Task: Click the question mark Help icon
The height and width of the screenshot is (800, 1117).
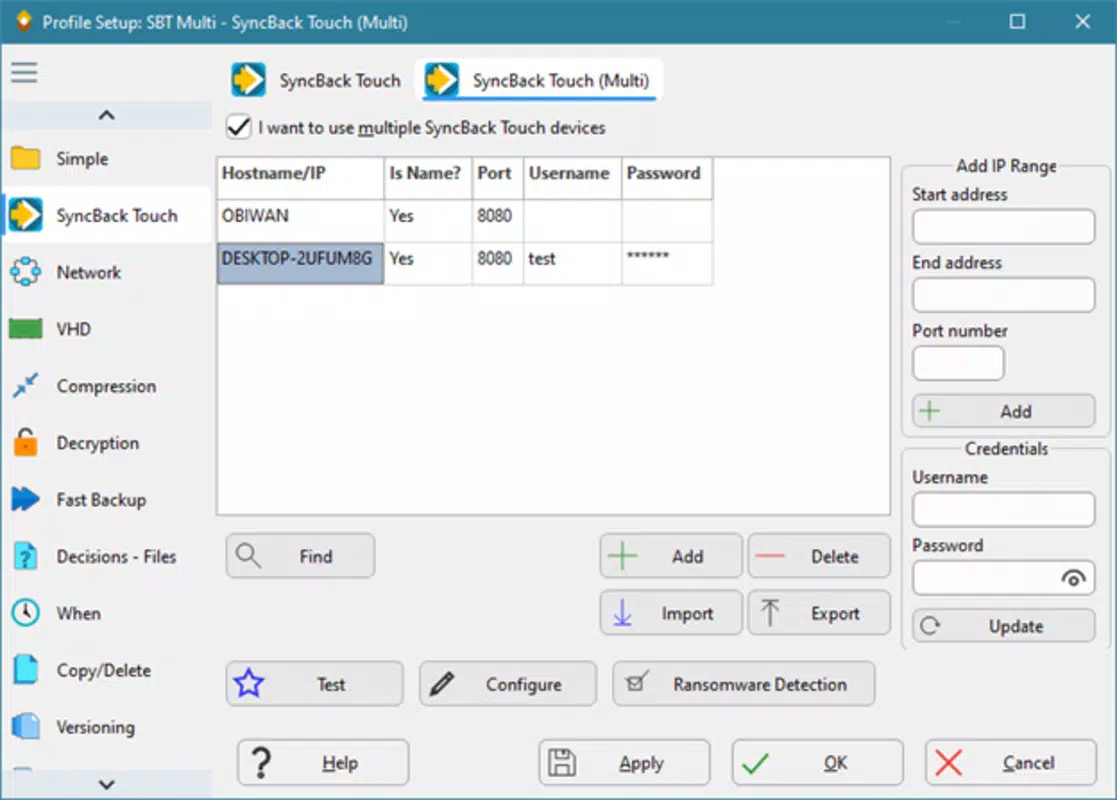Action: [261, 763]
